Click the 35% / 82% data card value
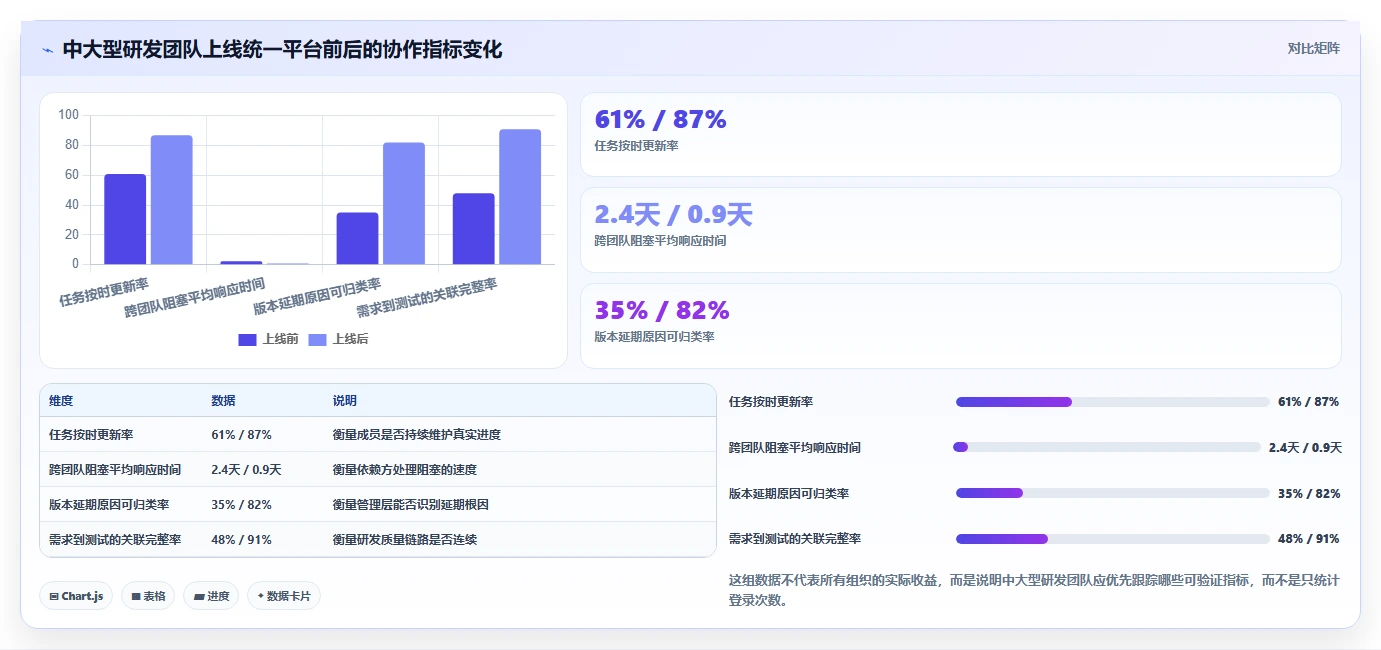This screenshot has width=1381, height=650. [x=662, y=310]
